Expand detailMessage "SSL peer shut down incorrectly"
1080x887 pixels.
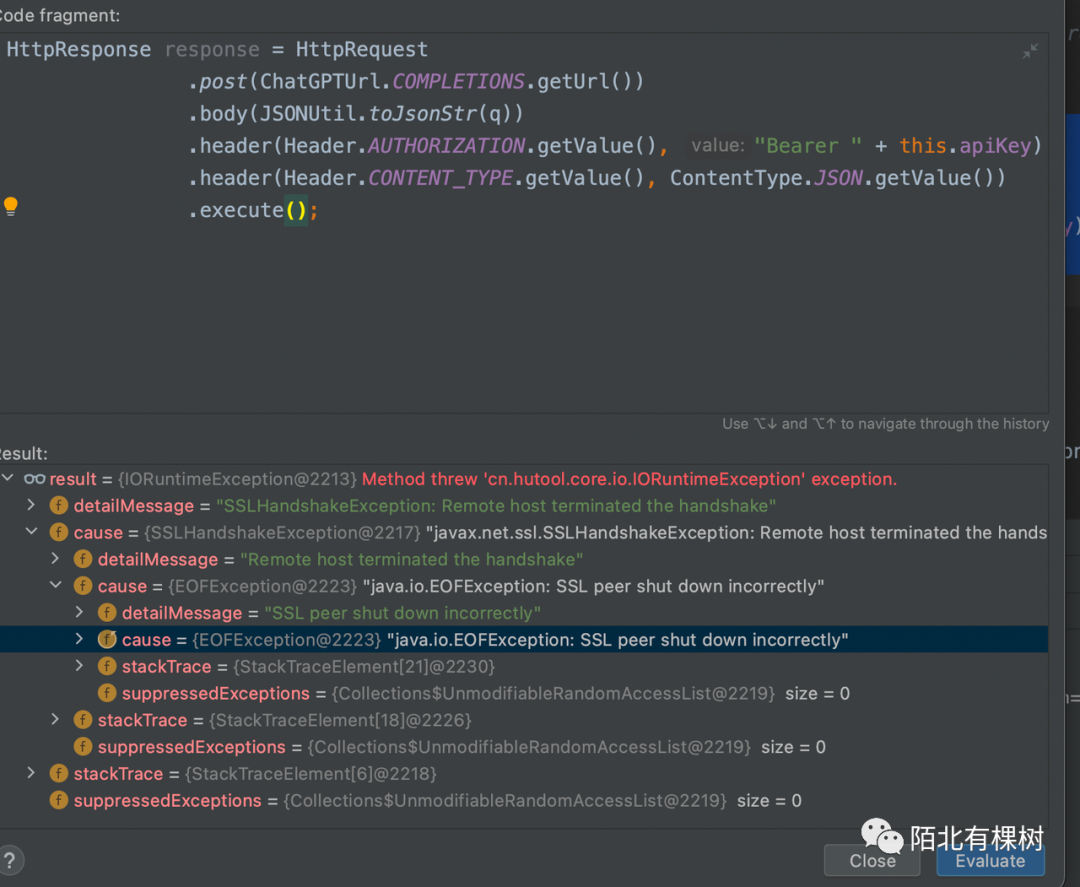click(x=80, y=613)
